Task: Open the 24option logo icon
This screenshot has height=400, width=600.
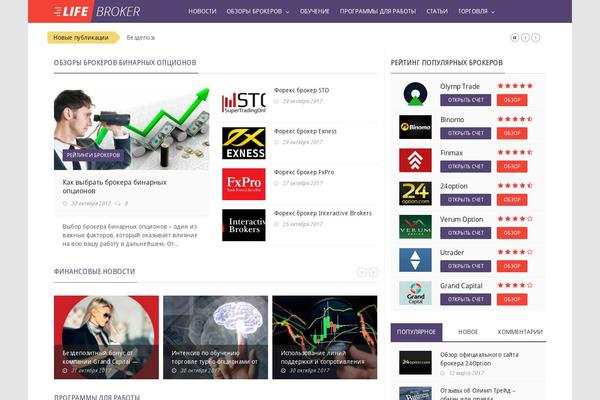Action: point(415,194)
